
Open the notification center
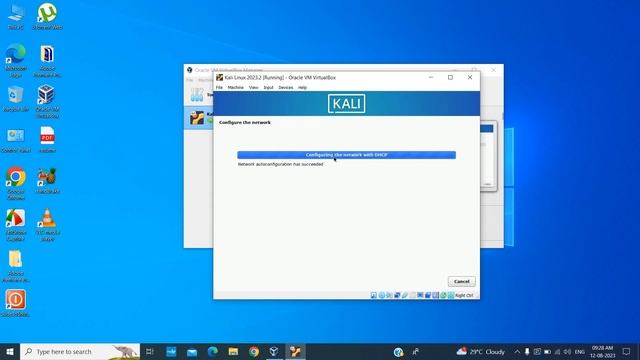point(627,351)
